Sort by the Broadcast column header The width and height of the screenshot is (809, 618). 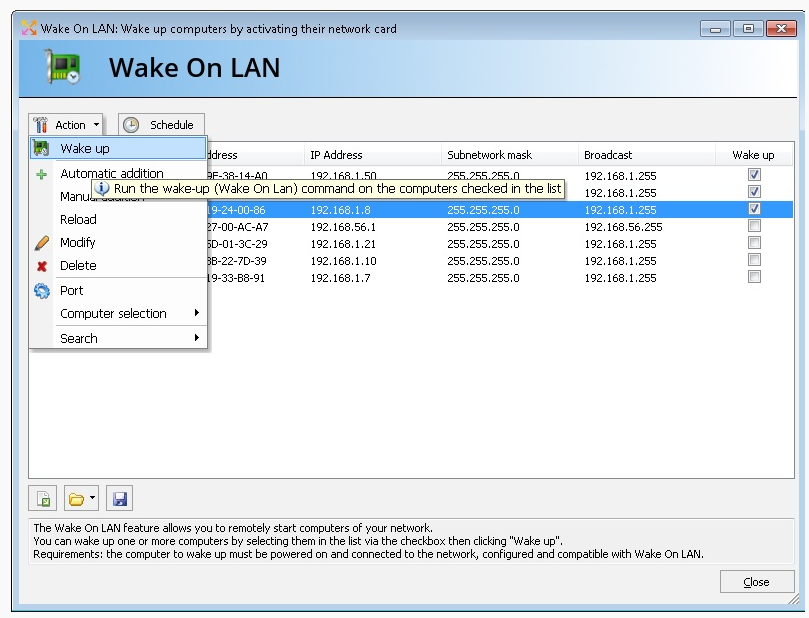coord(646,155)
